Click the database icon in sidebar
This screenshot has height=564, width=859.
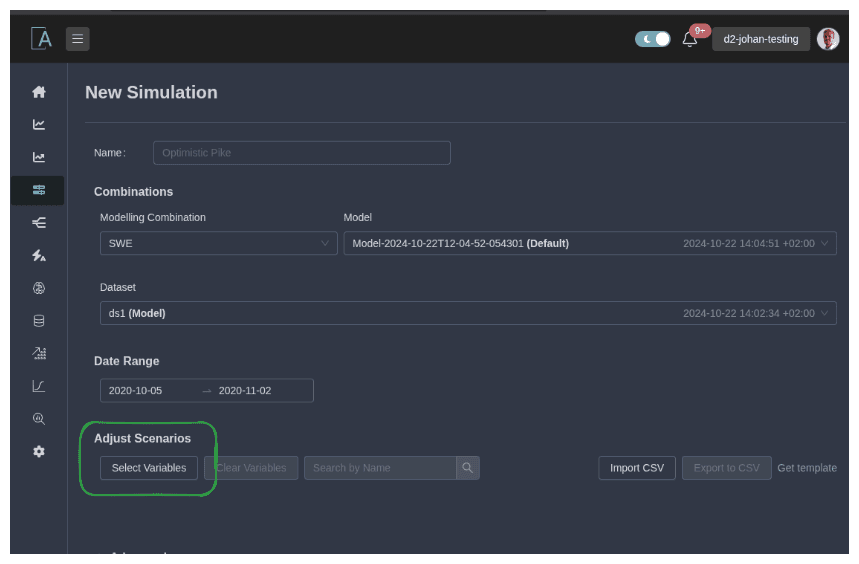point(39,321)
